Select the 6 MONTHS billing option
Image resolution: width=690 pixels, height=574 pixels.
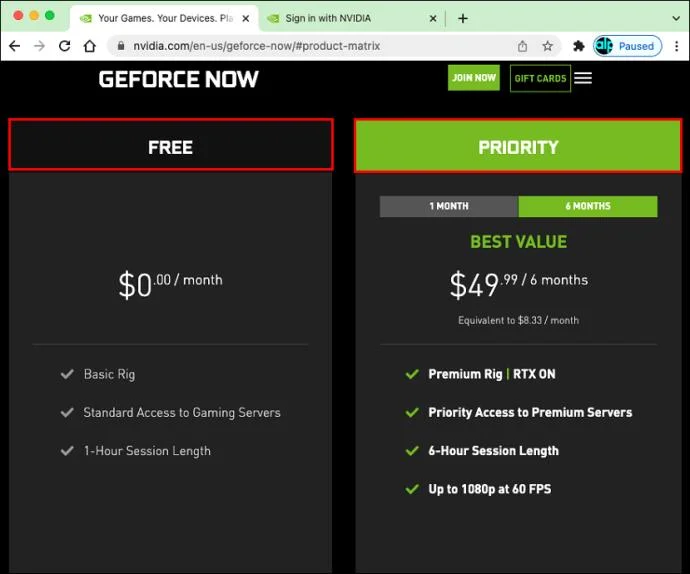point(588,206)
